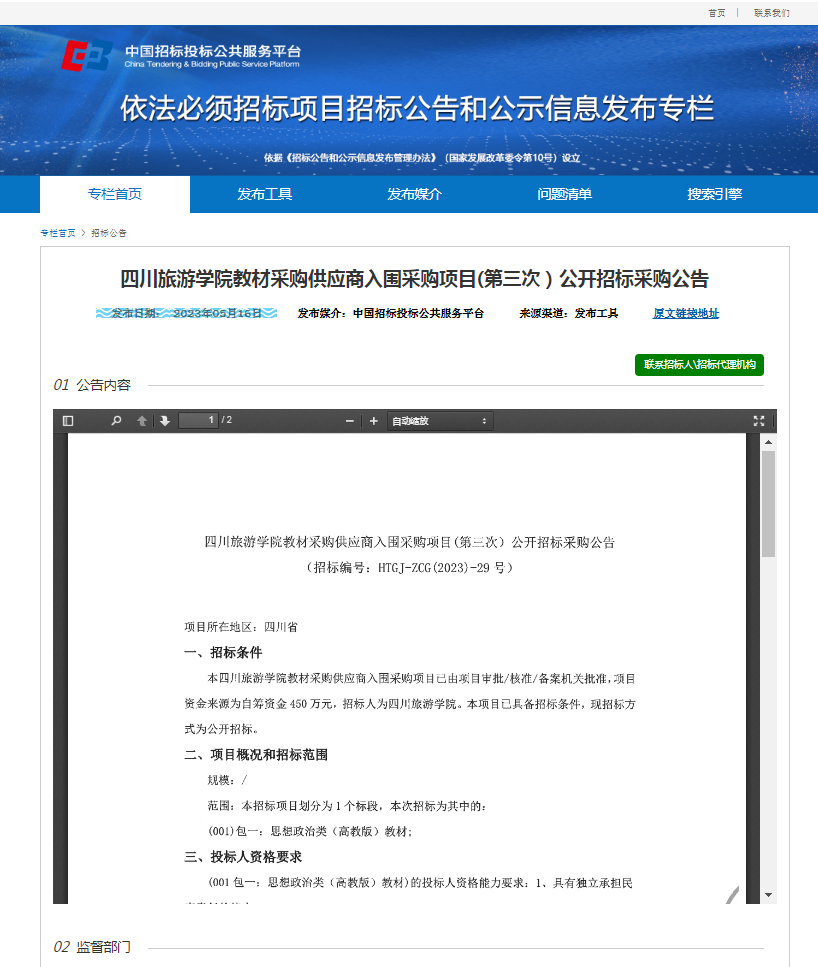Viewport: 818px width, 967px height.
Task: Go to previous PDF page arrow
Action: pyautogui.click(x=142, y=421)
